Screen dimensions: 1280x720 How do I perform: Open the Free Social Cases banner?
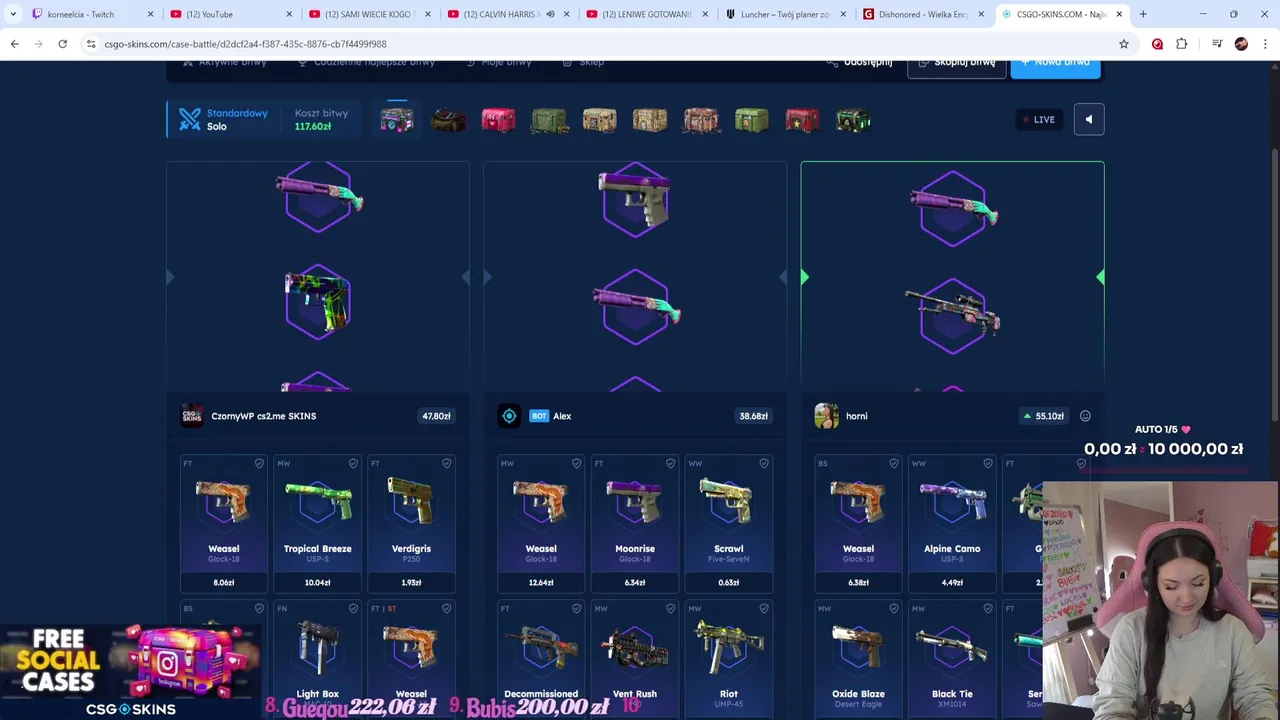pyautogui.click(x=130, y=672)
